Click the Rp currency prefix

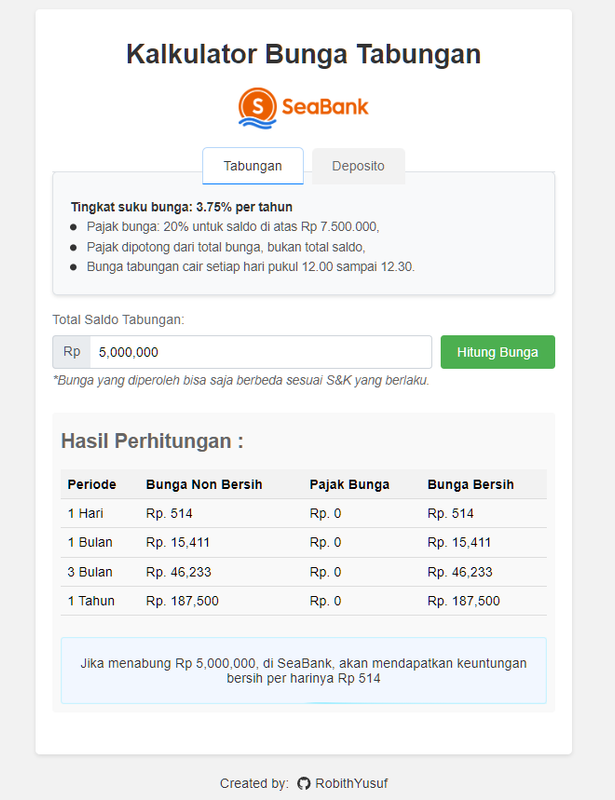pos(72,352)
